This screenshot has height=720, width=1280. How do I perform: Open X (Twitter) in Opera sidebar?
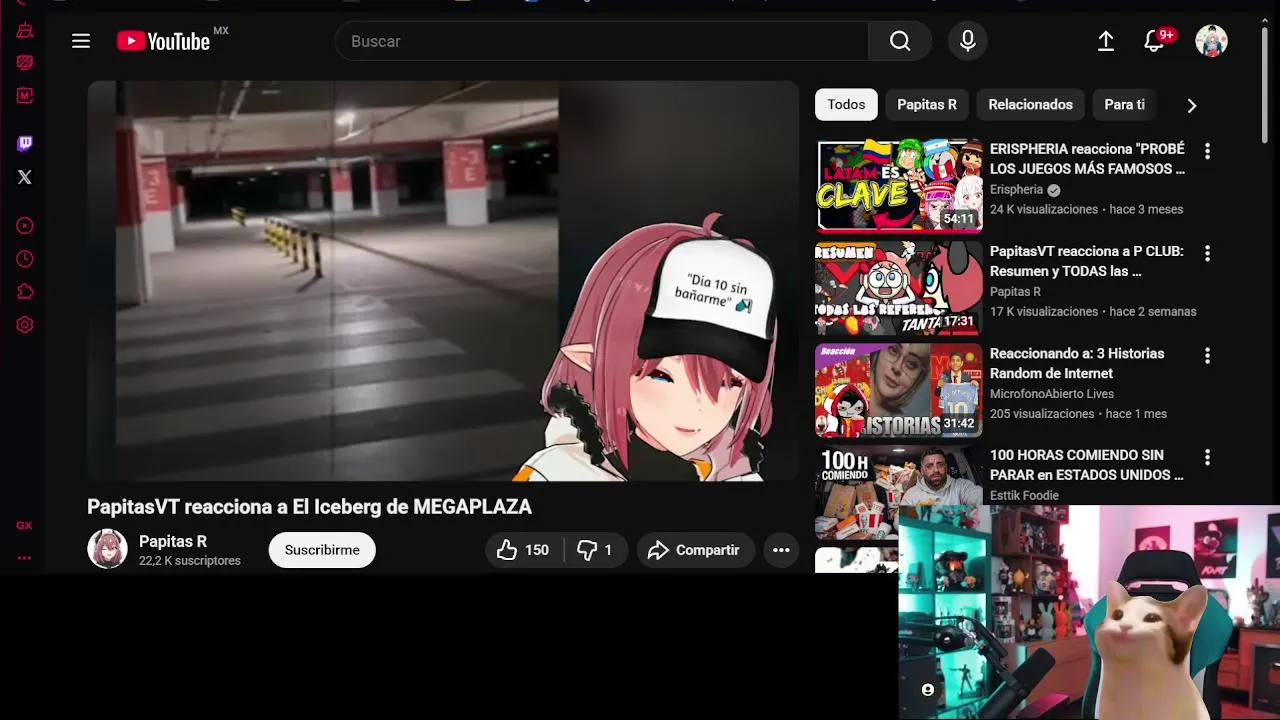(x=25, y=177)
